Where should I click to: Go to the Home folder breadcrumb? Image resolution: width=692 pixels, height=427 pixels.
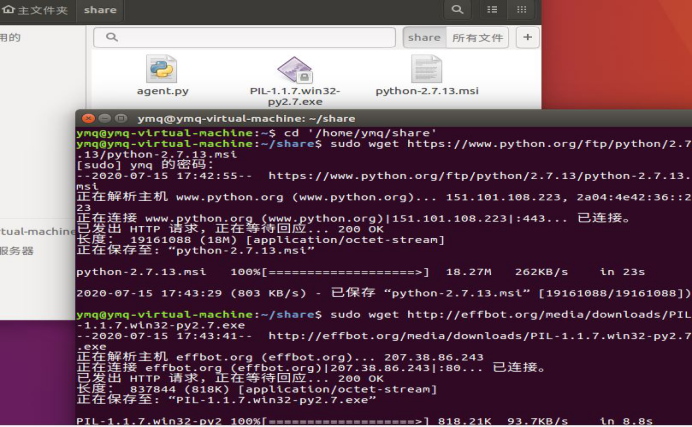tap(35, 10)
